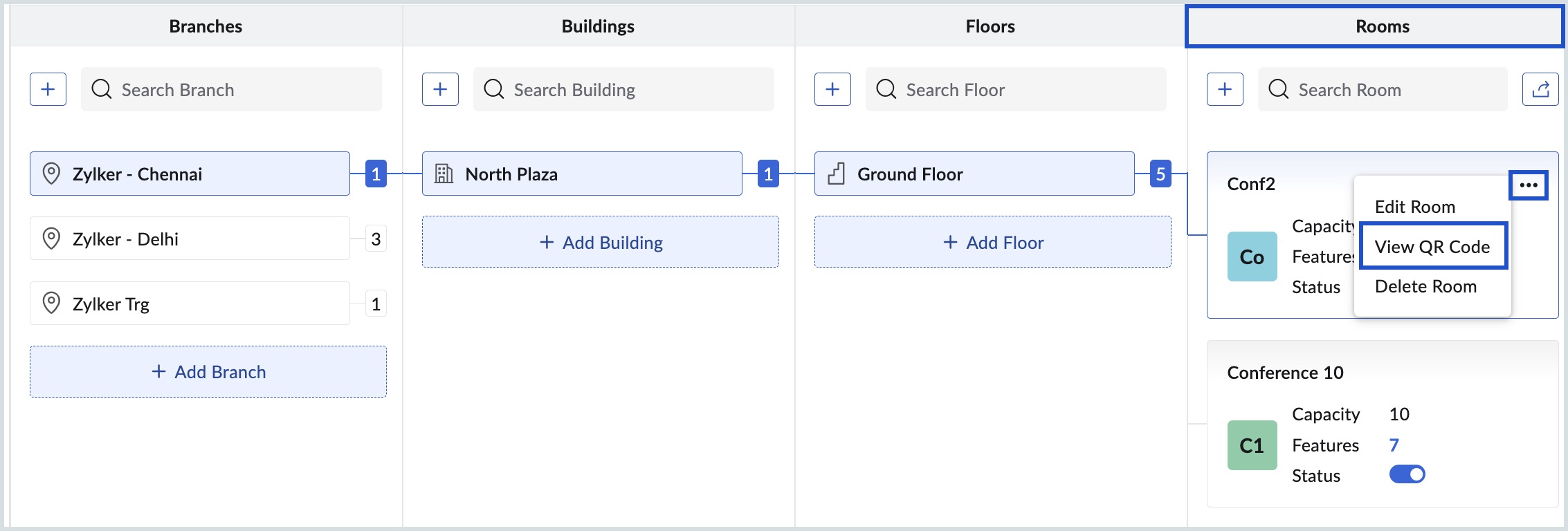Image resolution: width=1568 pixels, height=531 pixels.
Task: Choose View QR Code from menu
Action: (1432, 247)
